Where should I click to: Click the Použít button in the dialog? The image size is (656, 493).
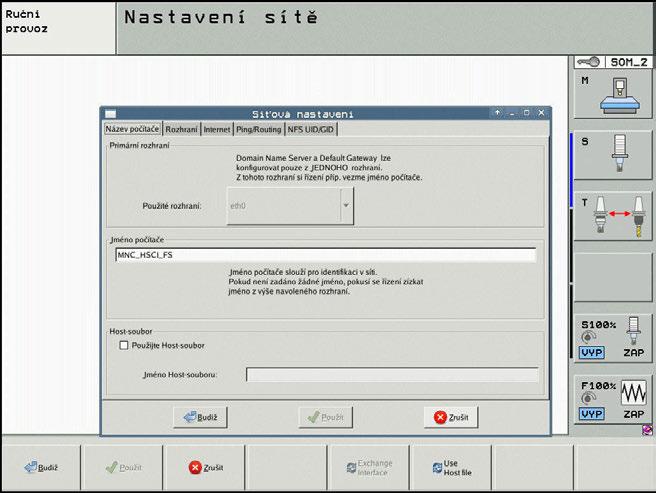(x=325, y=417)
